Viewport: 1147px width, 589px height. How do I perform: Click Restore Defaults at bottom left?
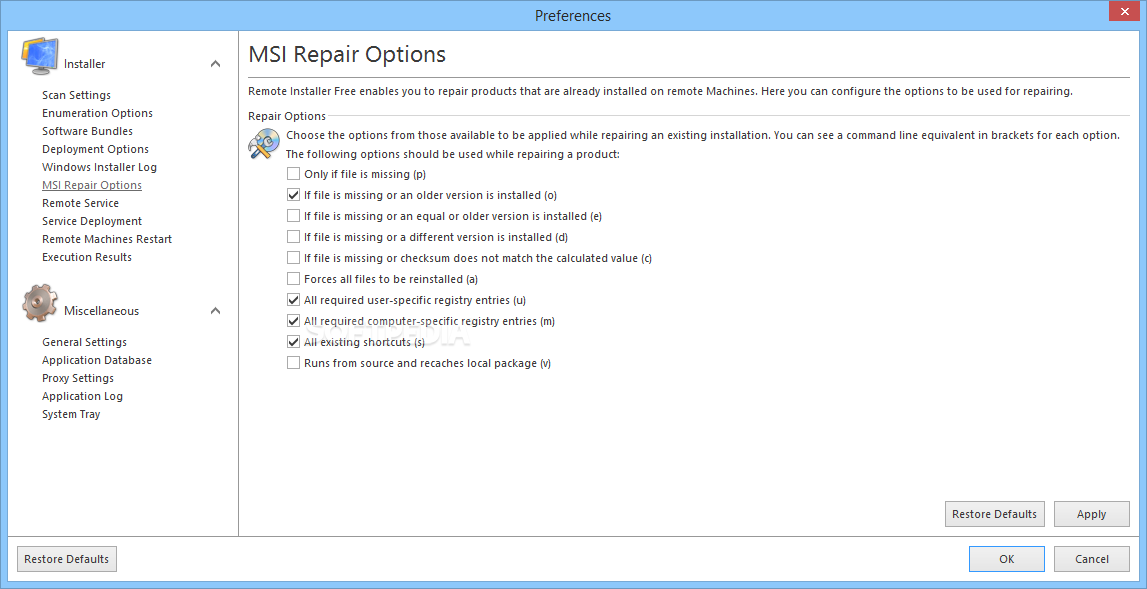tap(67, 559)
